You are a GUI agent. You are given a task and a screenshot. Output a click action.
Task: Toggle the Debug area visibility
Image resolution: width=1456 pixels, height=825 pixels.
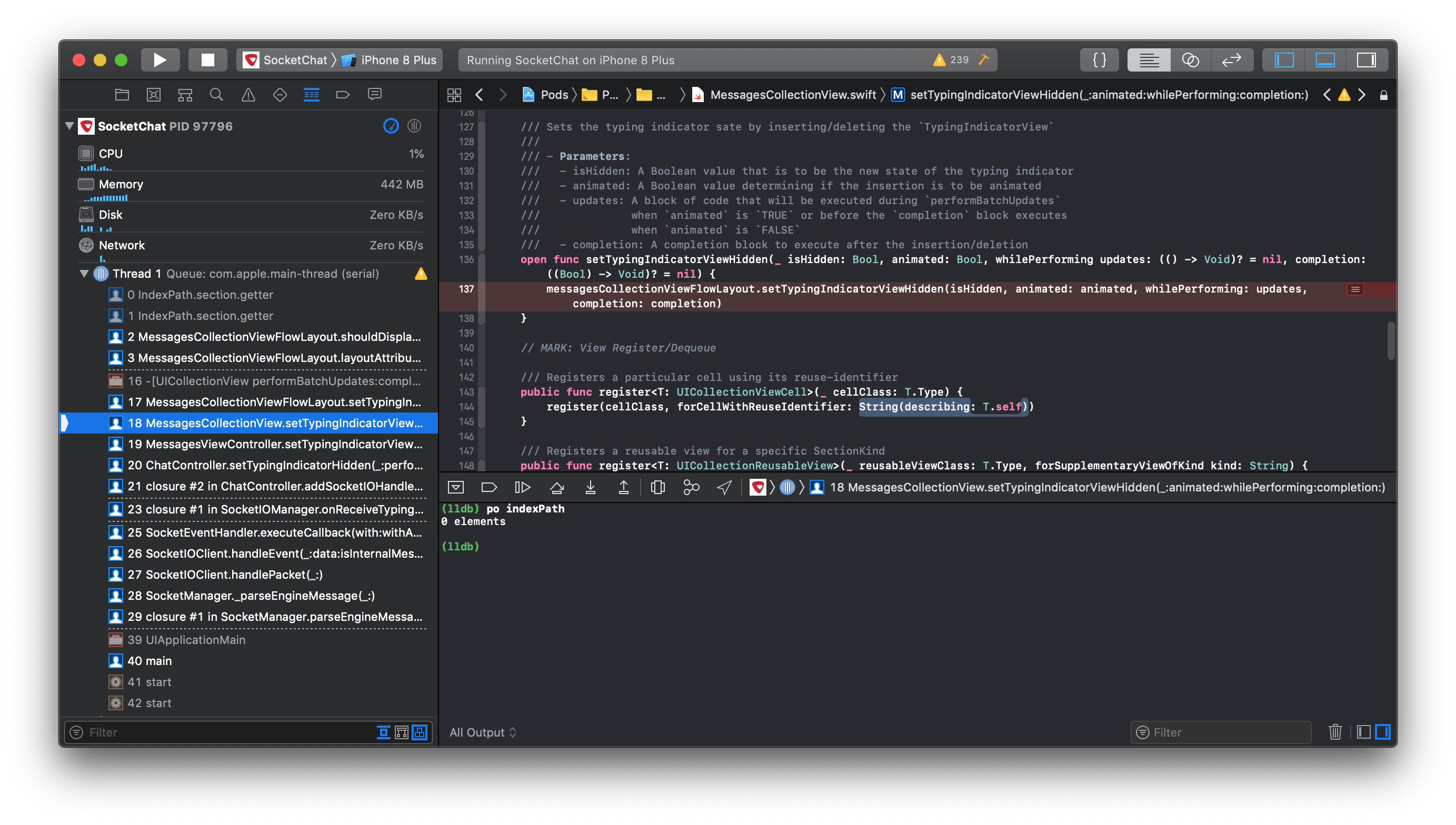point(1325,60)
